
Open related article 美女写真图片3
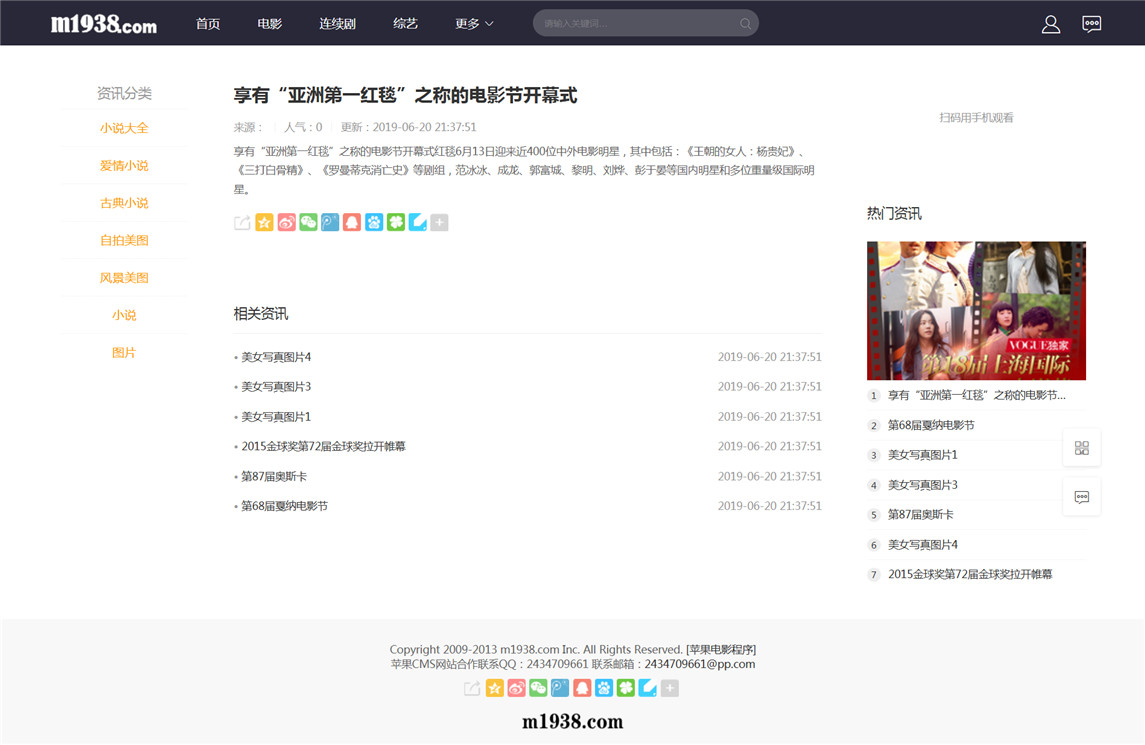point(276,386)
